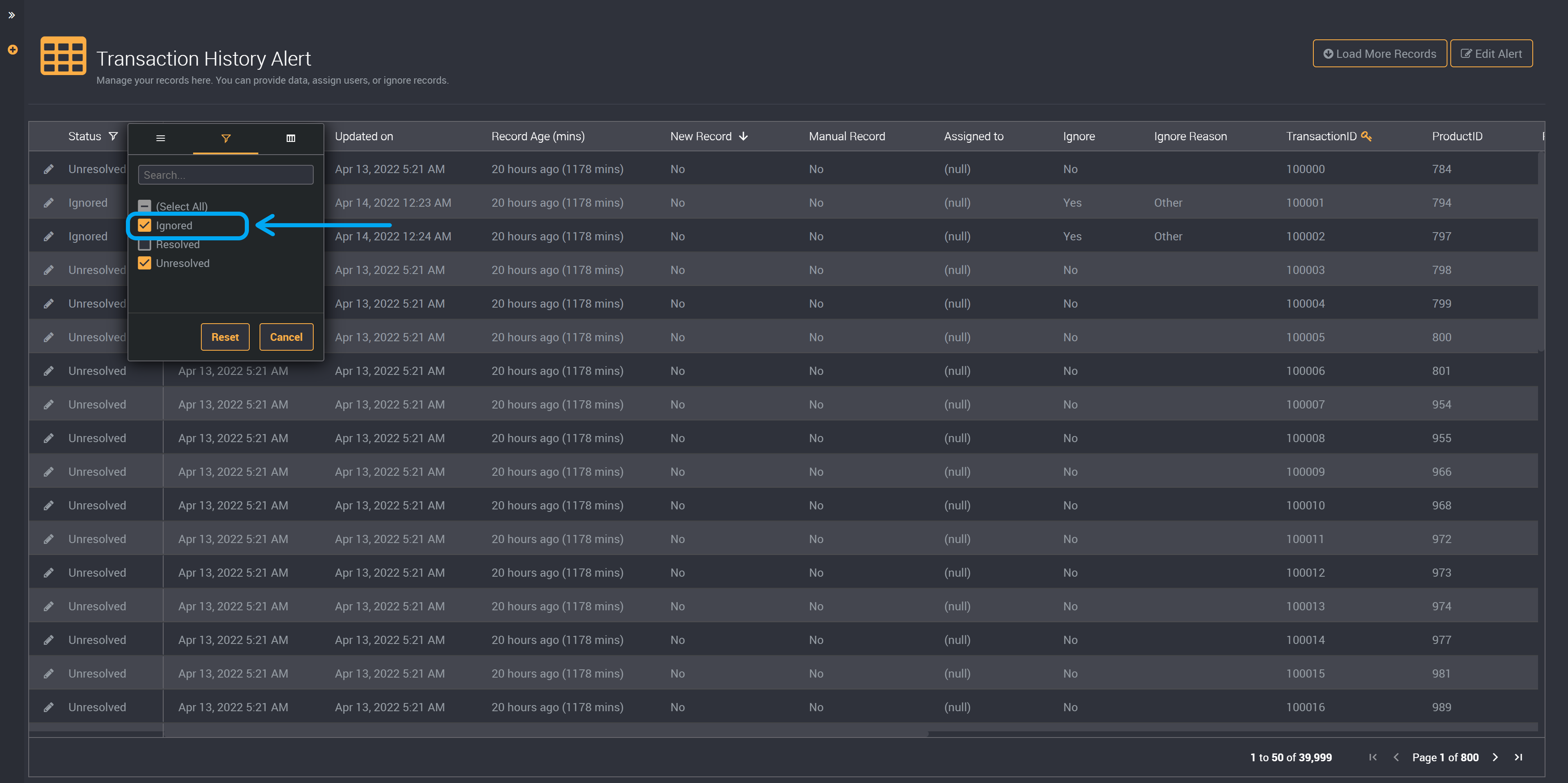
Task: Sort by Updated on column header
Action: pos(364,137)
